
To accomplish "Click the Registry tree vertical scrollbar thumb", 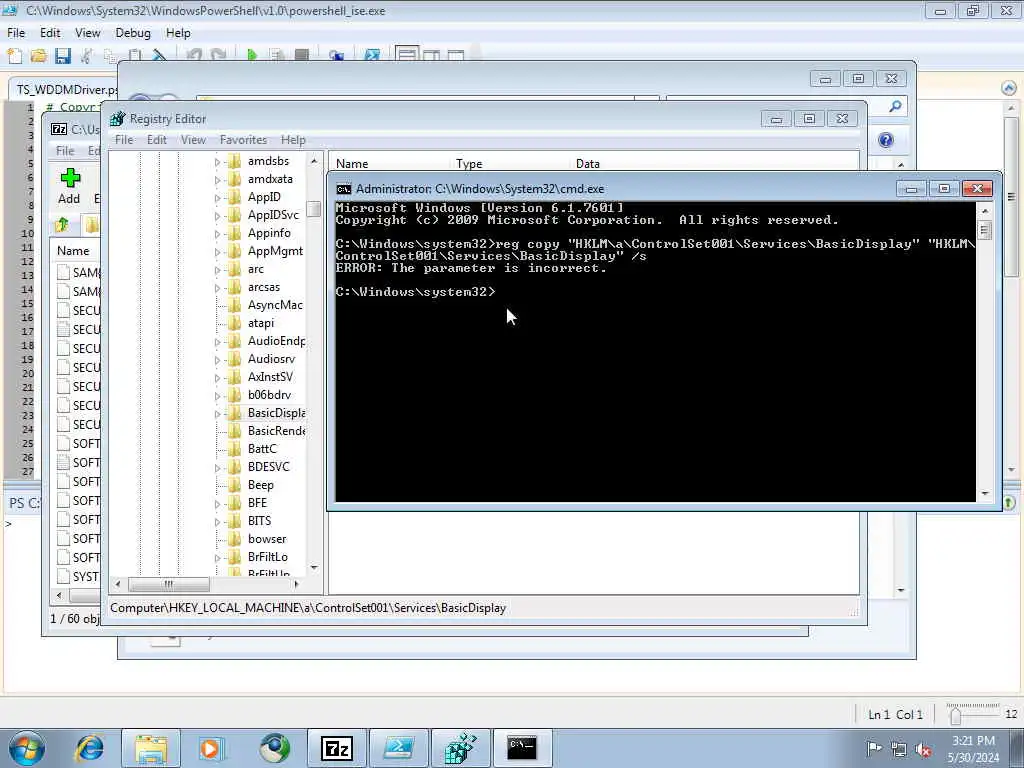I will pyautogui.click(x=314, y=209).
